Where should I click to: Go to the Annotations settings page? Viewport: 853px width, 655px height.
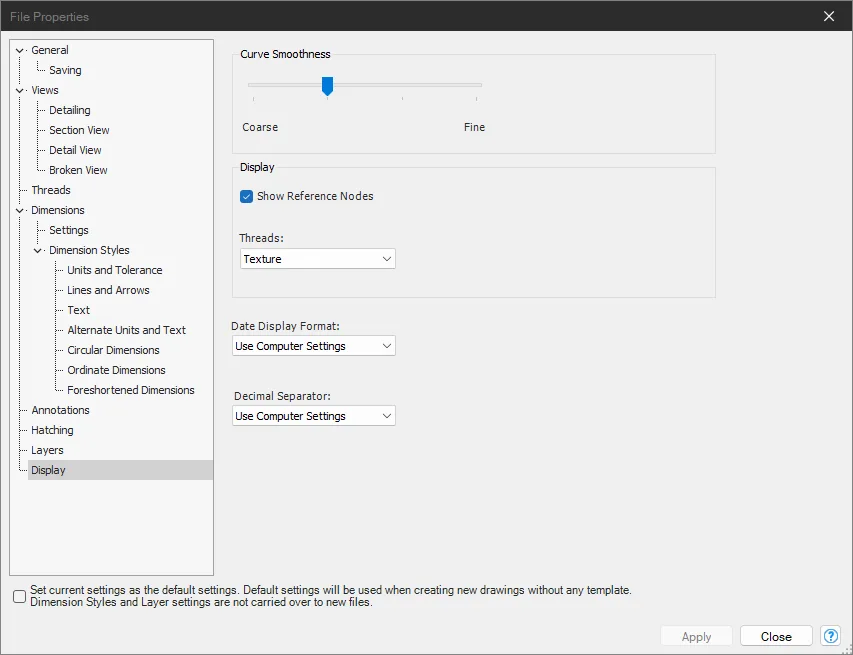[x=60, y=410]
